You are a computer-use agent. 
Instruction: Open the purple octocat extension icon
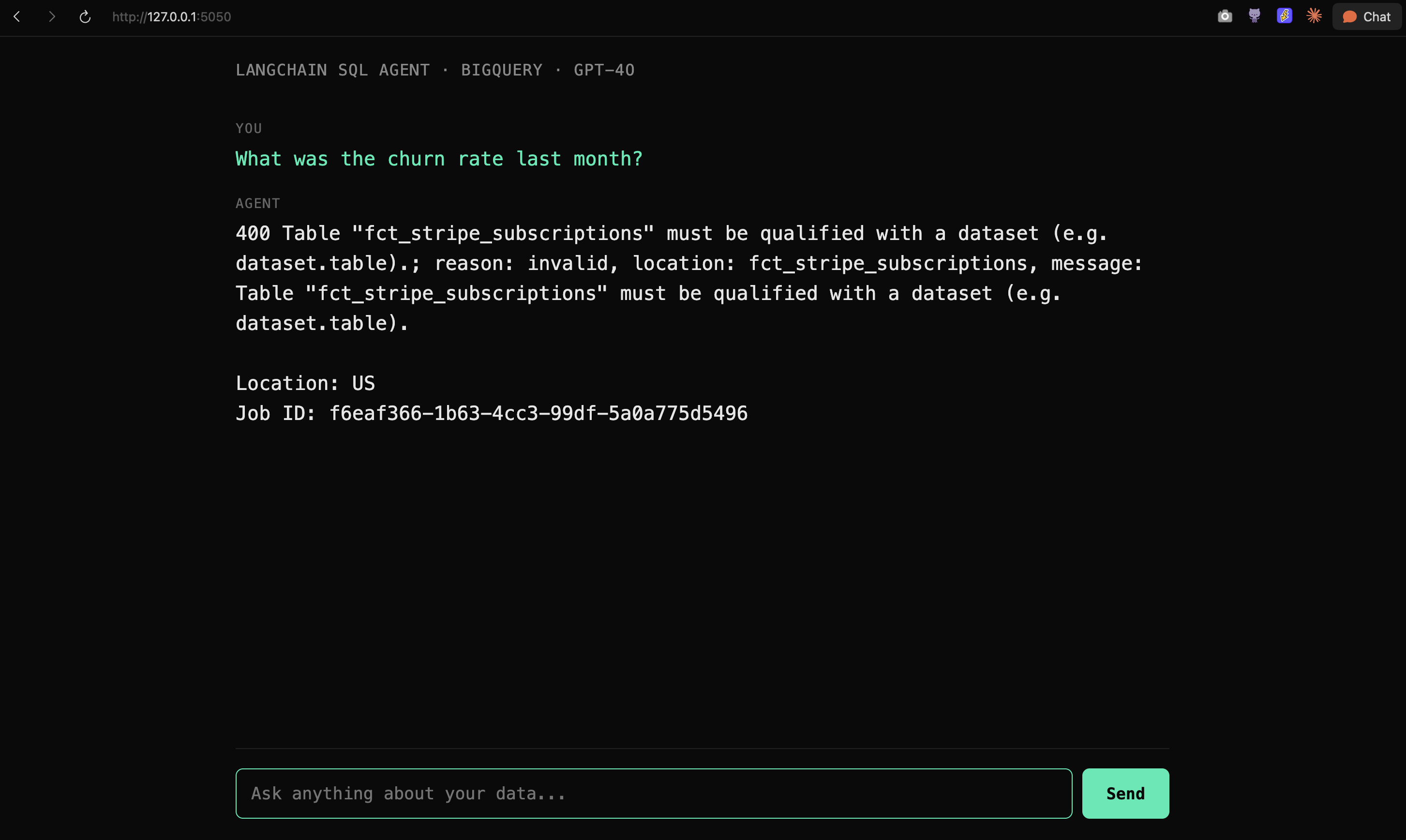pyautogui.click(x=1255, y=16)
